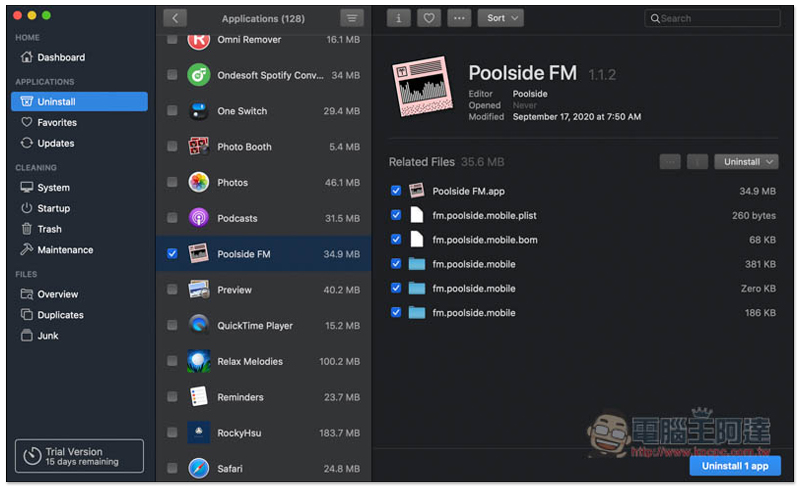This screenshot has width=800, height=488.
Task: Focus the Search field
Action: coord(712,18)
